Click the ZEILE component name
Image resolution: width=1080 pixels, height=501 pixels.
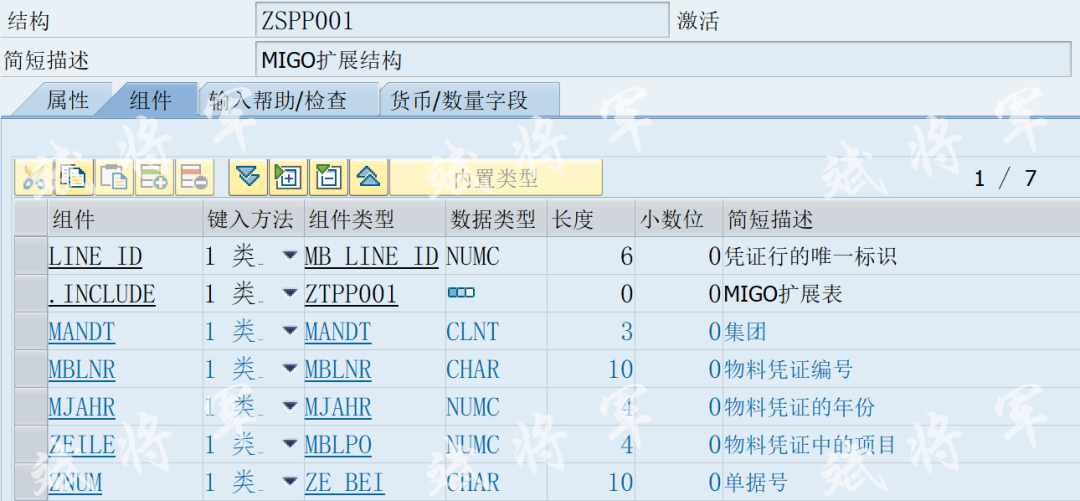coord(81,444)
